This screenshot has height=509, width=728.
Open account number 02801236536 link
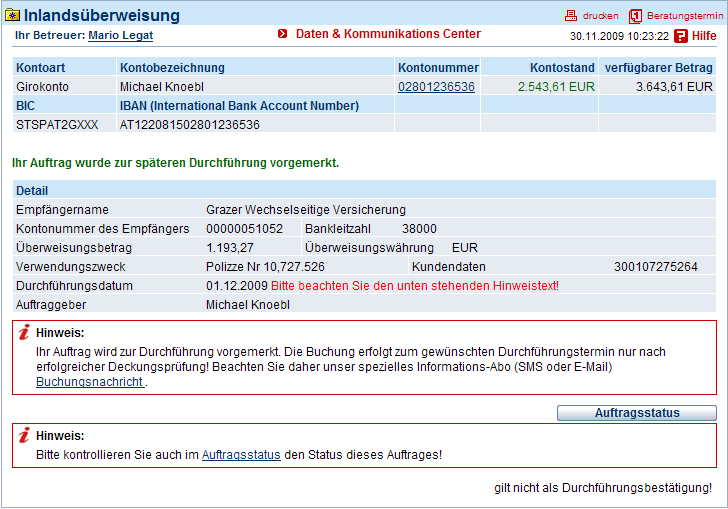pos(436,87)
